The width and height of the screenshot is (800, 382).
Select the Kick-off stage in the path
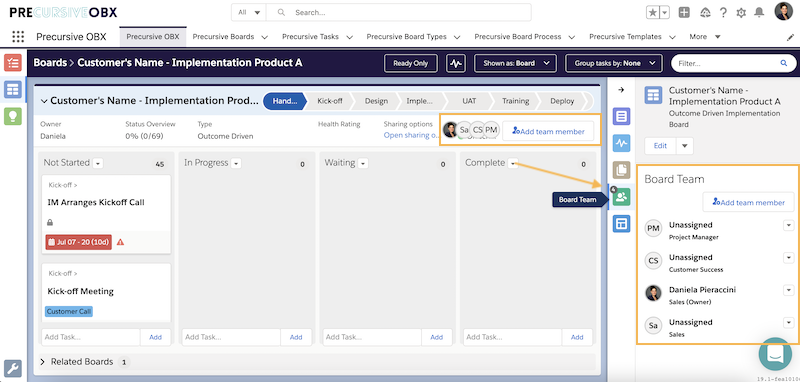tap(330, 101)
